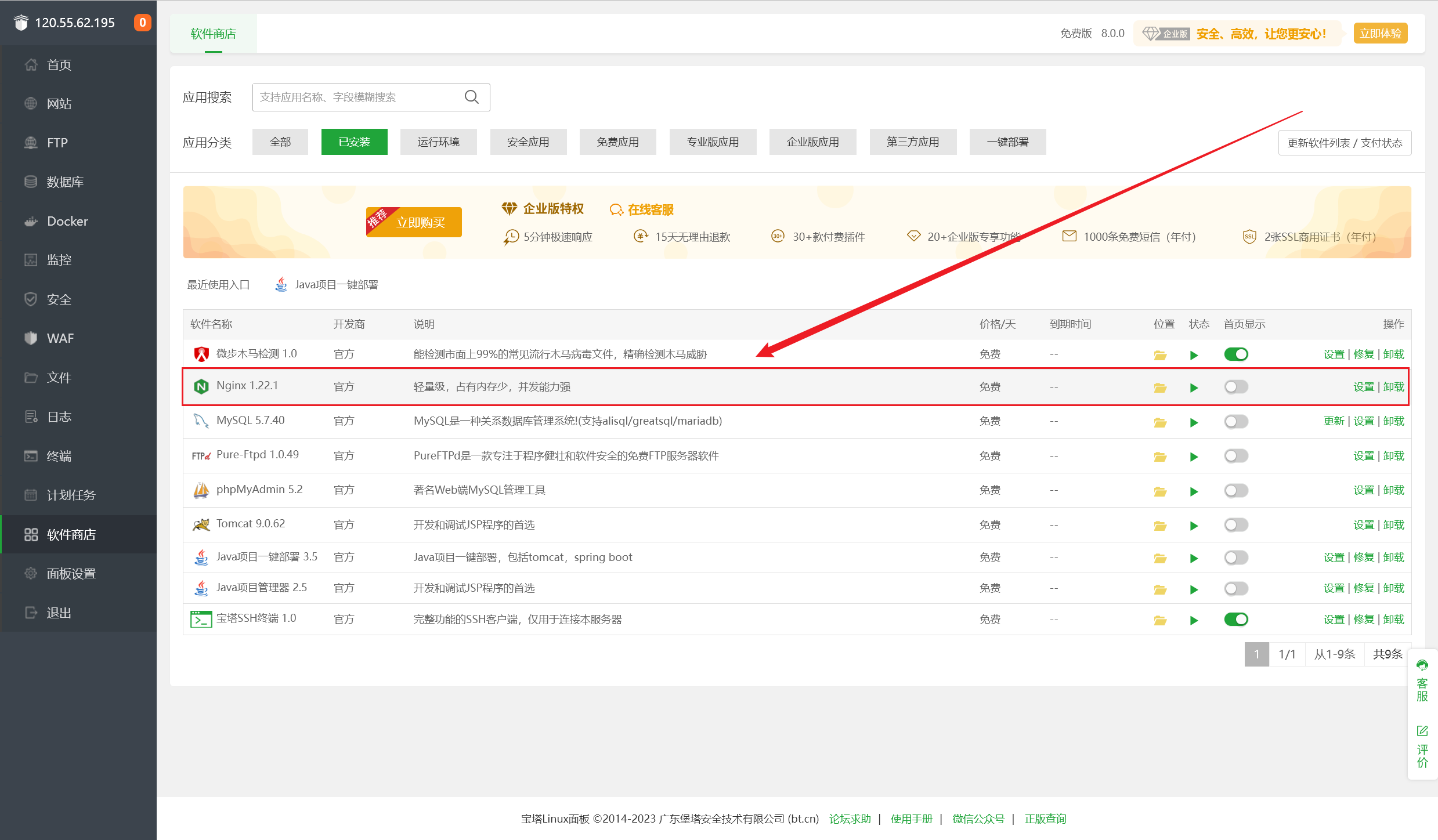Select 第三方应用 category tab
Image resolution: width=1438 pixels, height=840 pixels.
(x=913, y=142)
